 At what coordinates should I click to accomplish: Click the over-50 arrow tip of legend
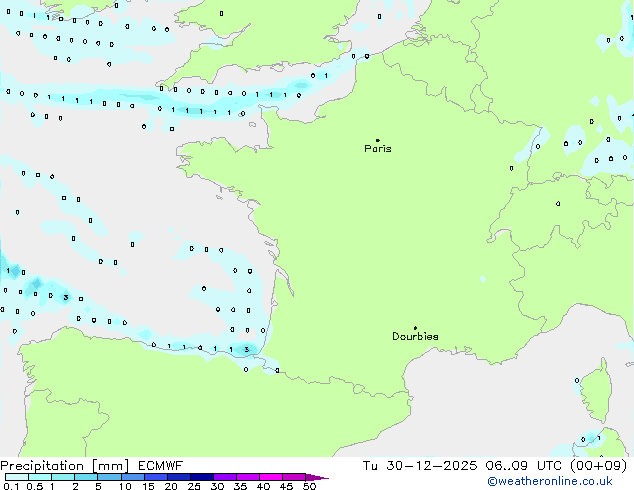pos(317,478)
